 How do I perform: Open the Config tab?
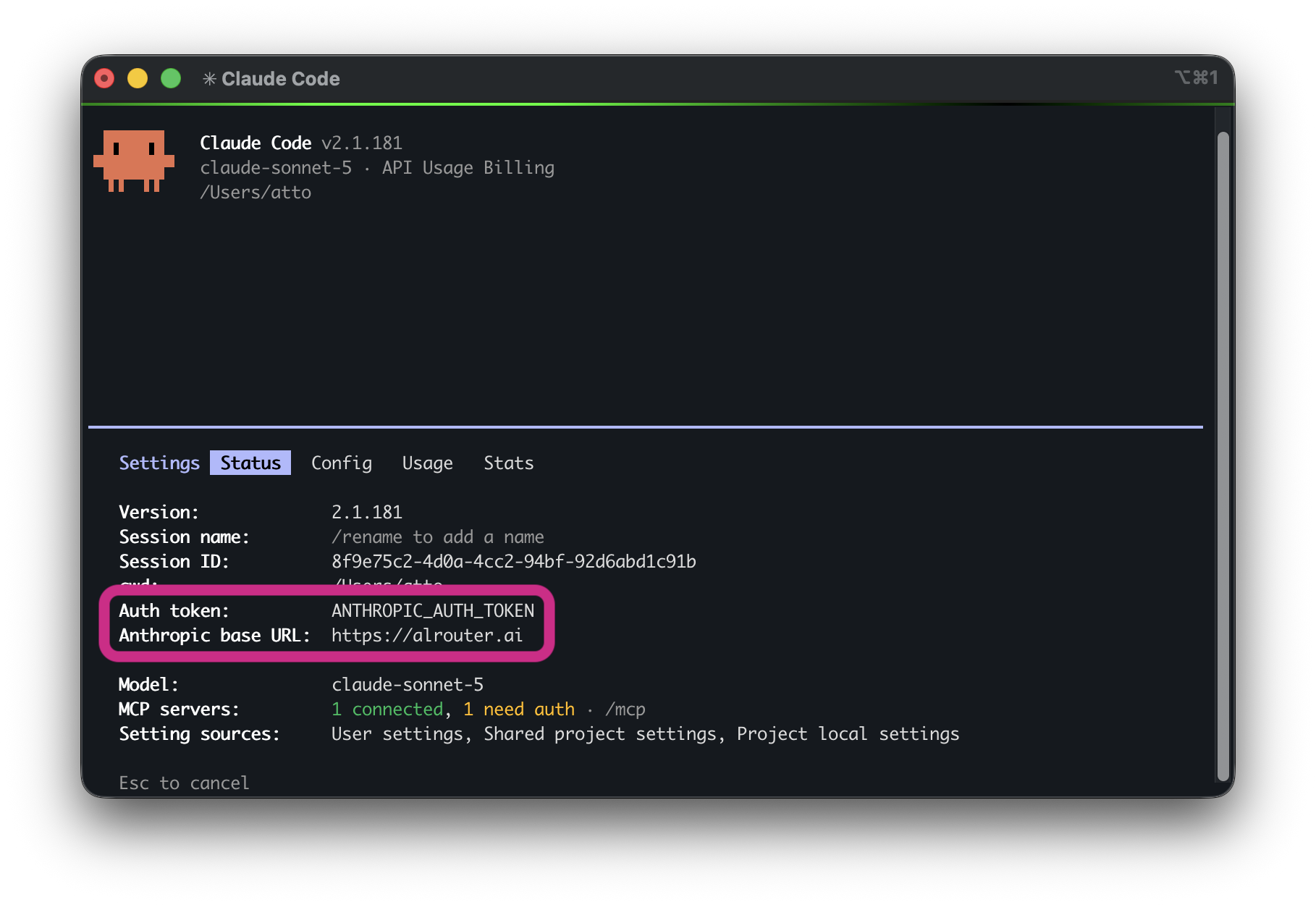click(342, 463)
